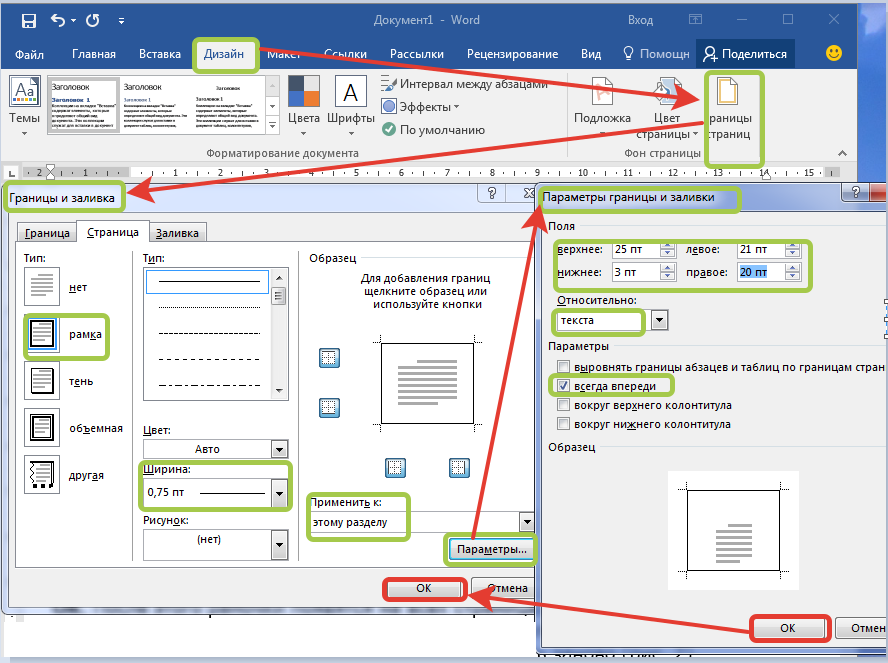Image resolution: width=888 pixels, height=663 pixels.
Task: Select the тень (shadow) border type
Action: [43, 381]
